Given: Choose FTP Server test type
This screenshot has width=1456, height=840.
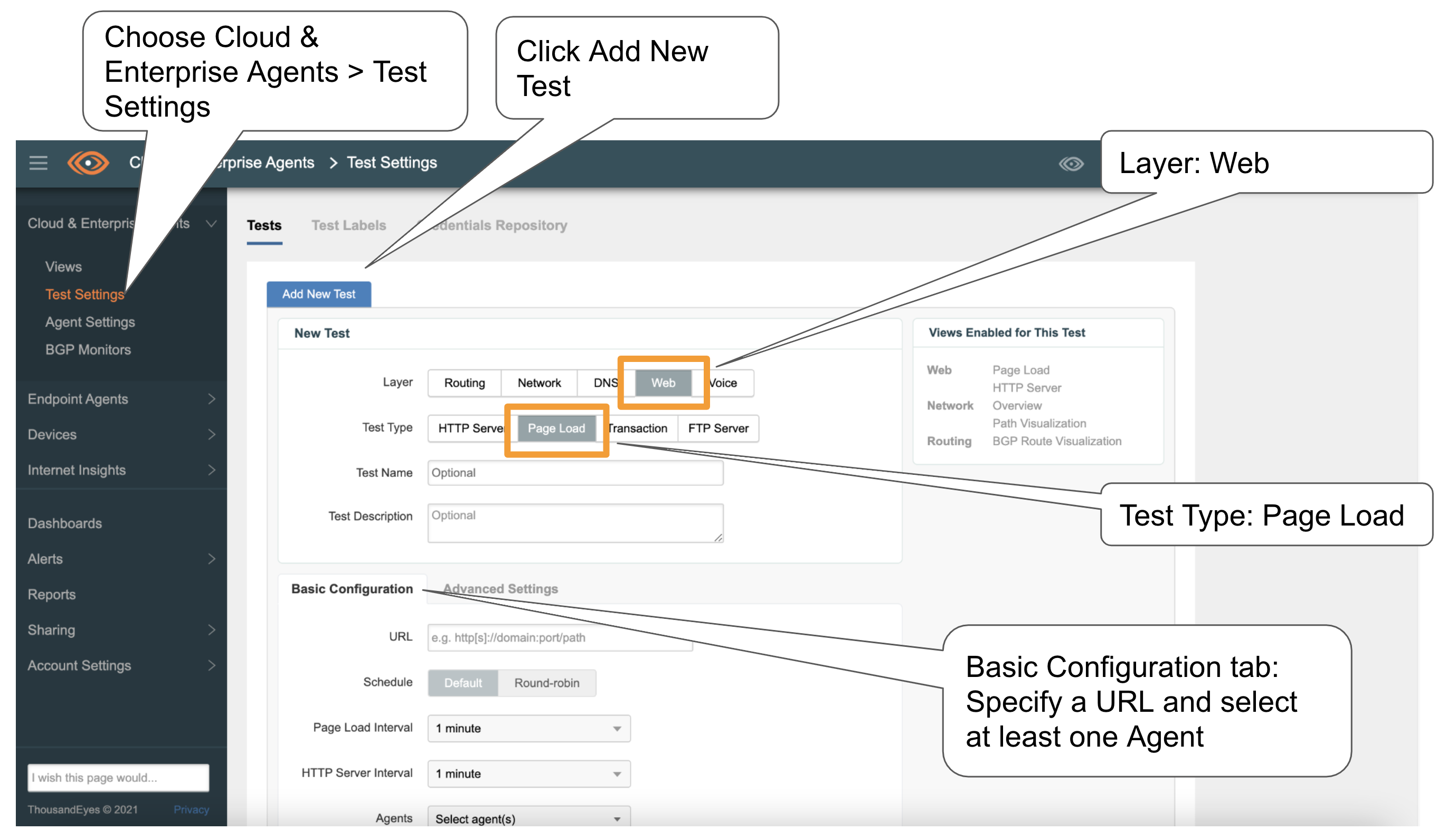Looking at the screenshot, I should [x=718, y=428].
